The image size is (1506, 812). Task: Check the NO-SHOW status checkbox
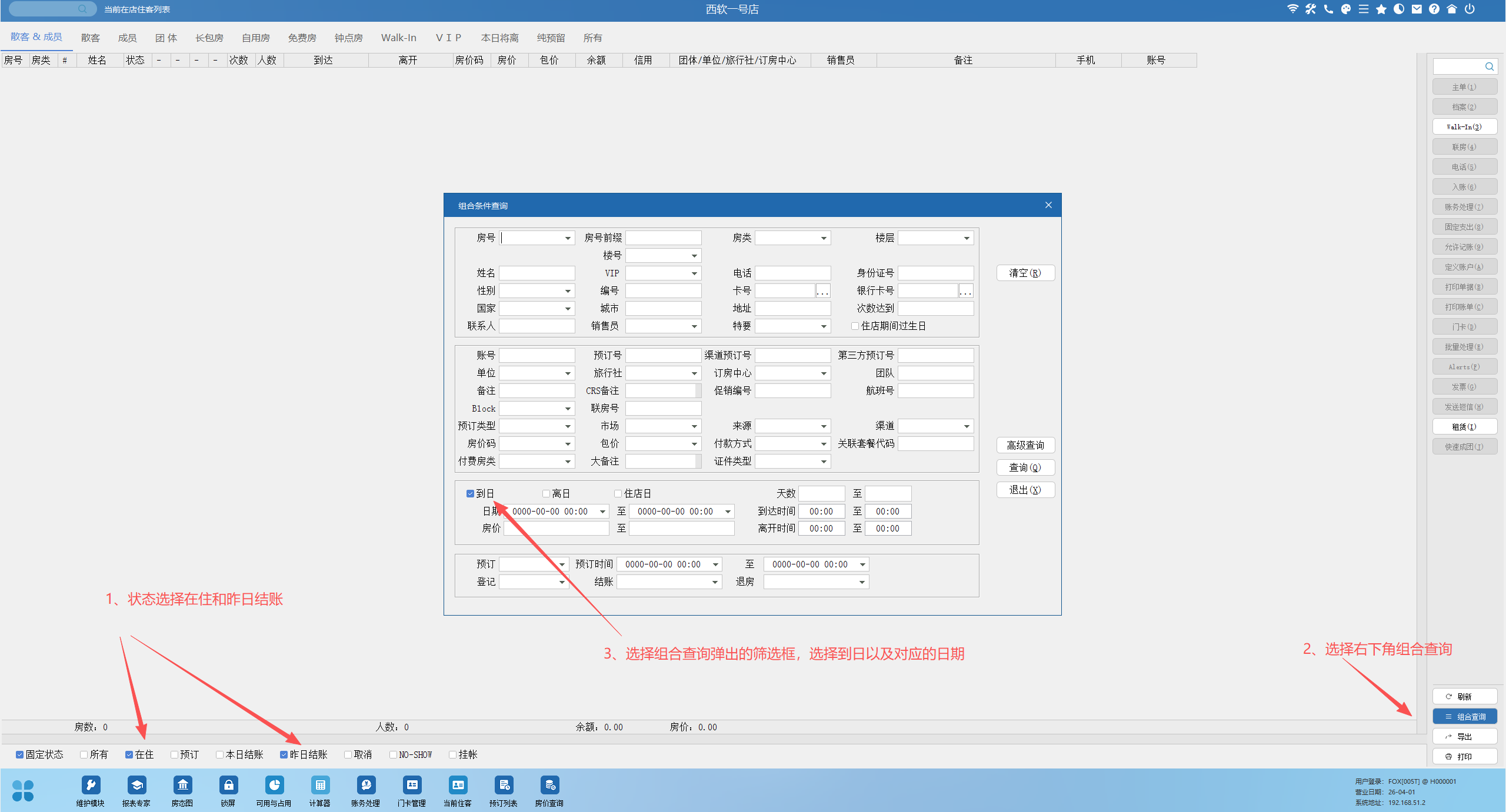point(393,754)
